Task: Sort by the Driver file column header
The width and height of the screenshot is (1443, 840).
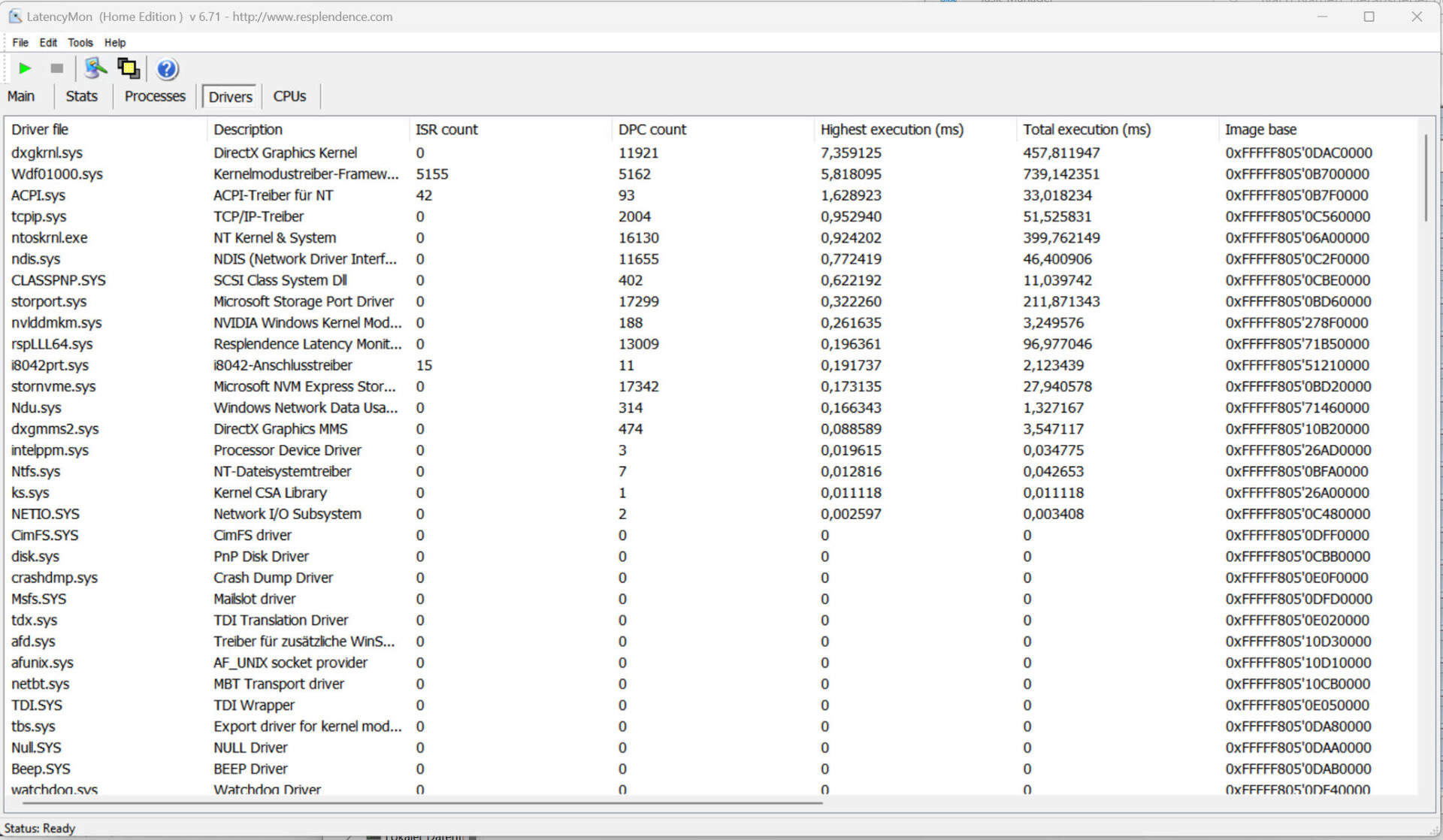Action: [x=40, y=129]
